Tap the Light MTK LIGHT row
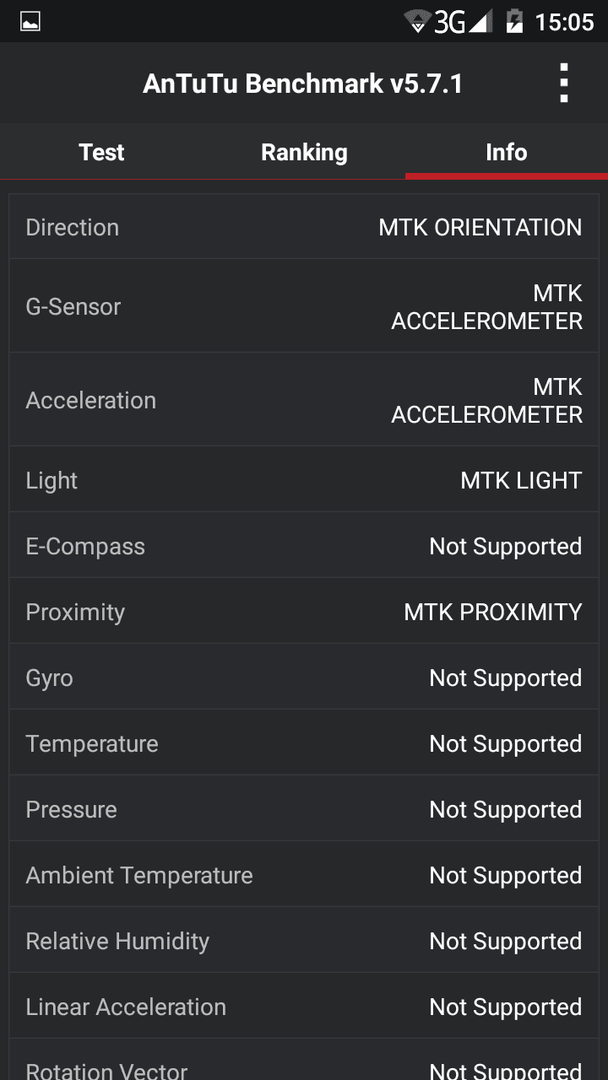608x1080 pixels. [x=304, y=479]
